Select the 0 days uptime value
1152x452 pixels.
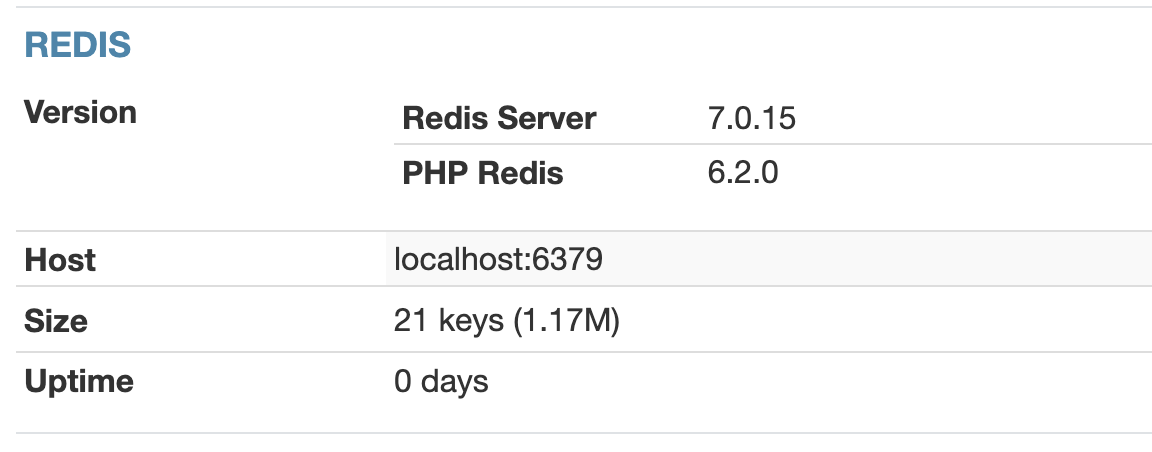click(442, 382)
